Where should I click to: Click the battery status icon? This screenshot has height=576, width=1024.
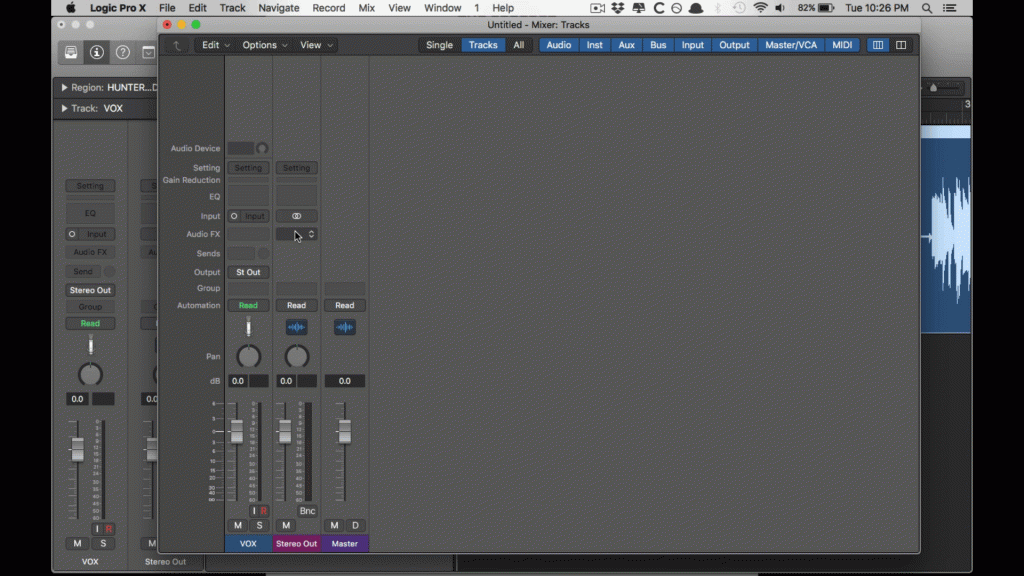coord(826,8)
